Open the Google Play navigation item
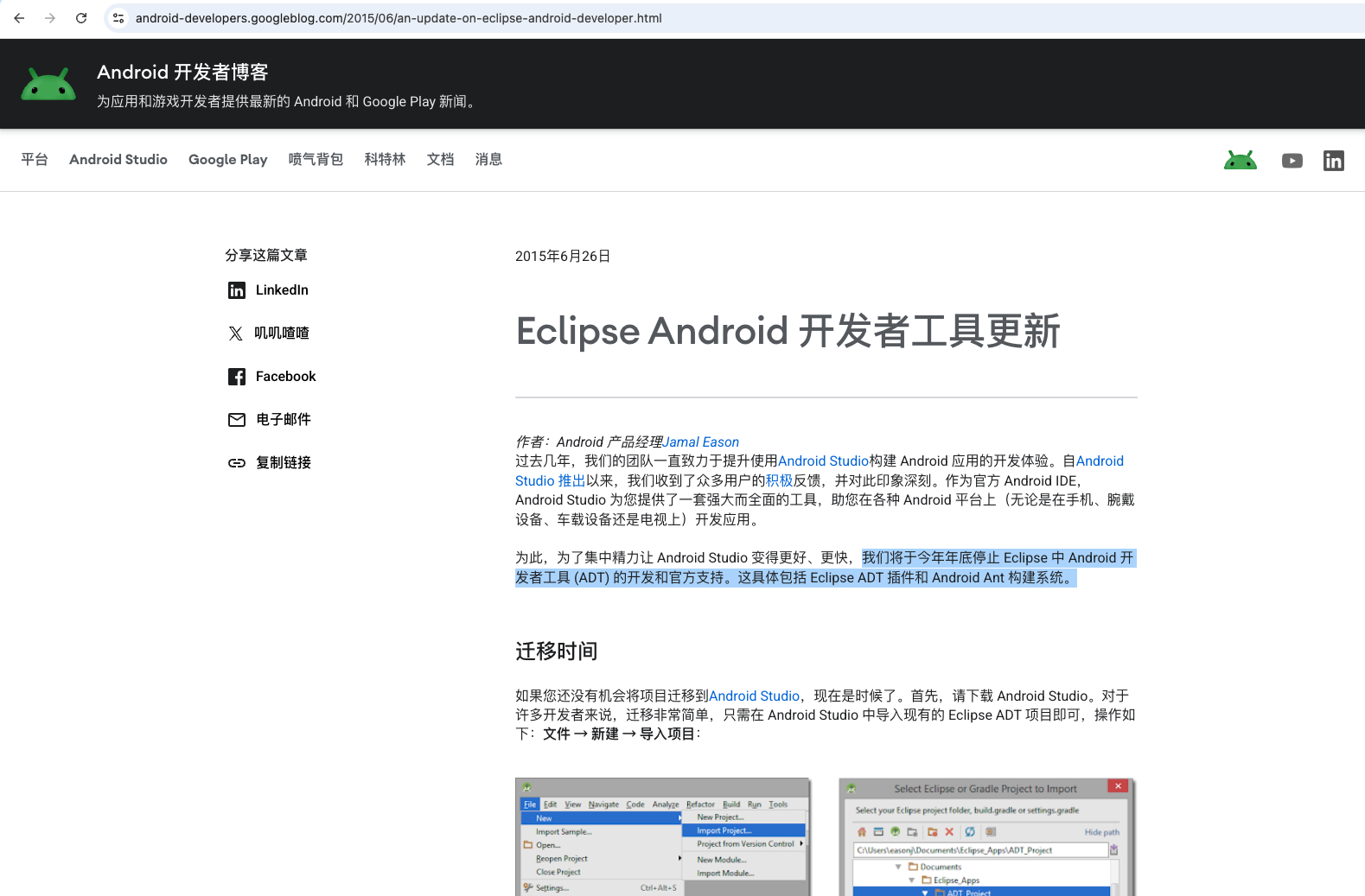This screenshot has width=1365, height=896. 228,160
